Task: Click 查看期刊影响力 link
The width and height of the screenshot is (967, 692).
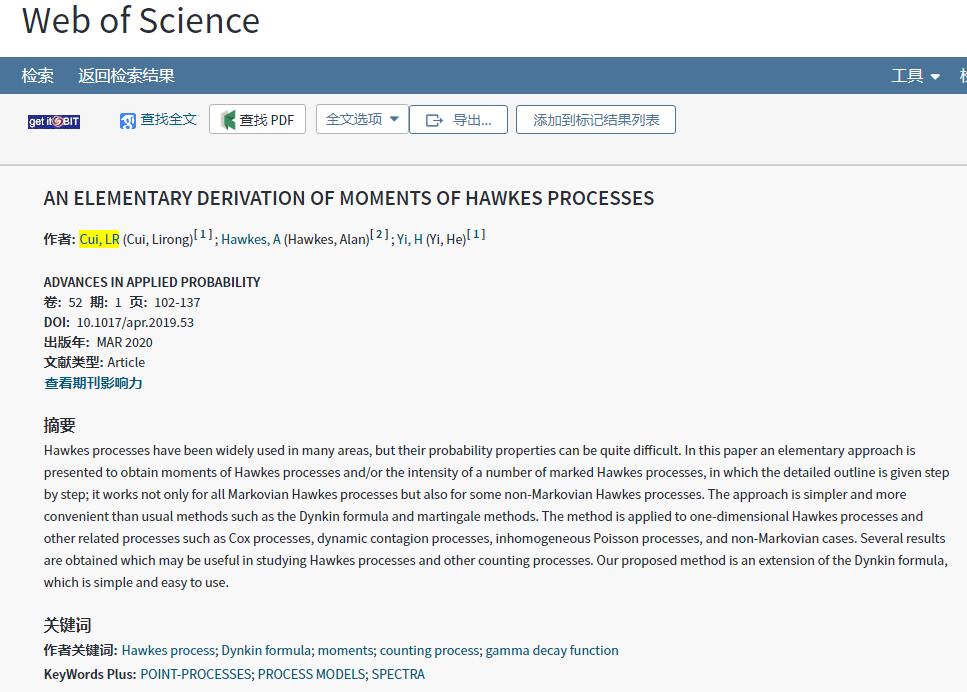Action: click(x=93, y=383)
